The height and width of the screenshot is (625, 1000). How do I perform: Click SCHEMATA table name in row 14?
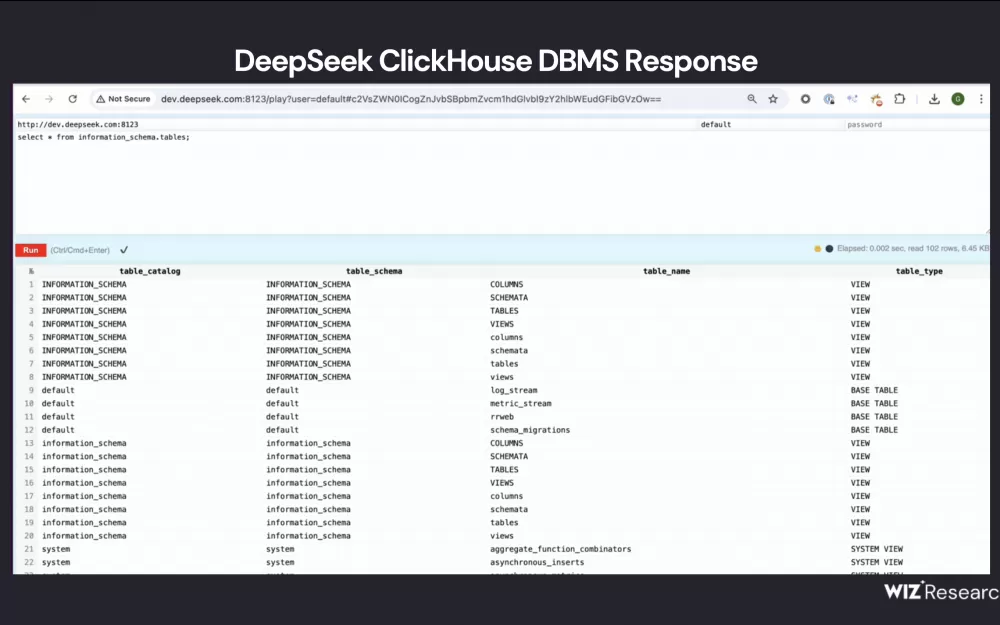(509, 457)
